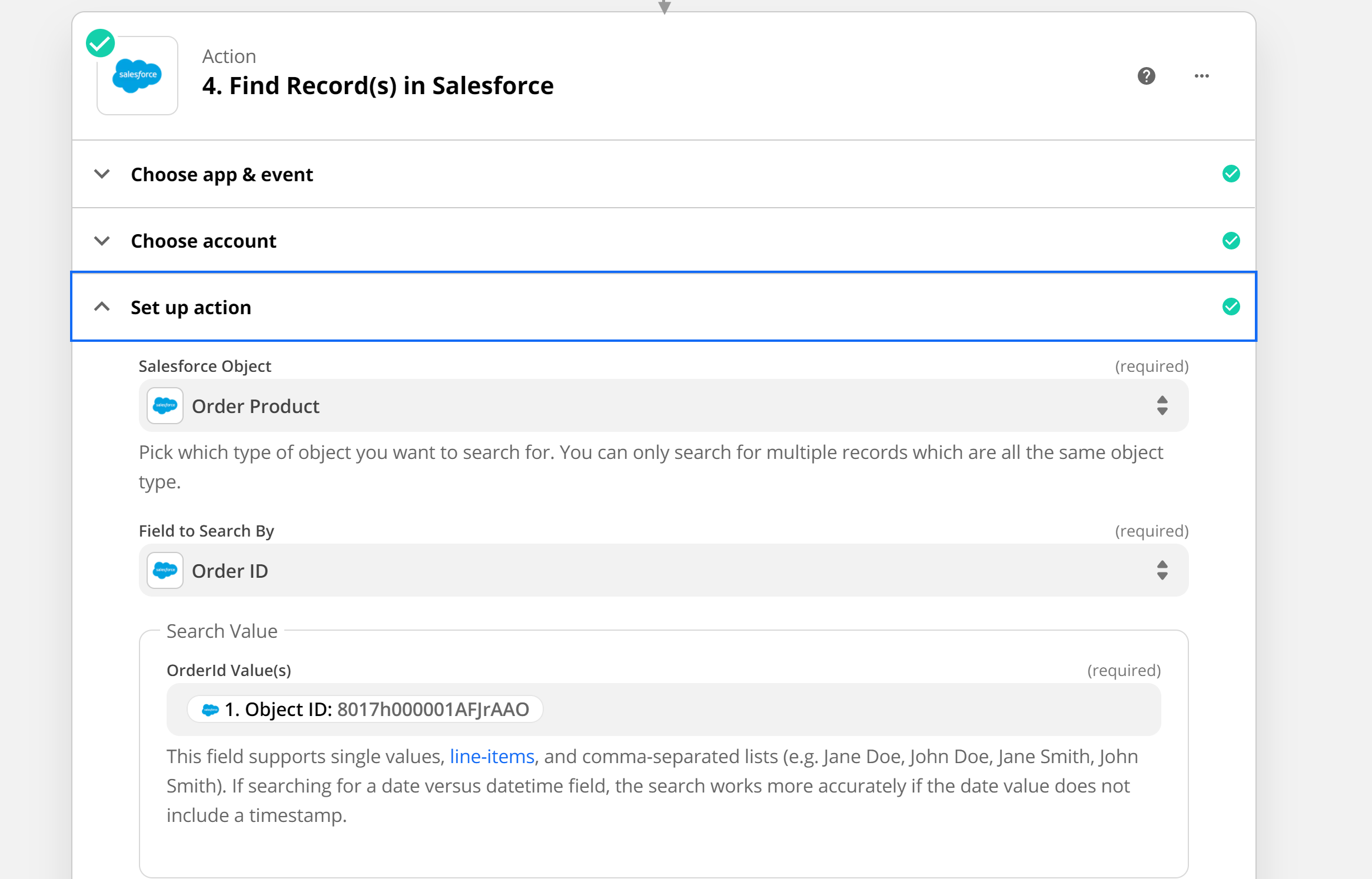This screenshot has width=1372, height=879.
Task: Click Salesforce icon in Order ID field
Action: click(x=165, y=570)
